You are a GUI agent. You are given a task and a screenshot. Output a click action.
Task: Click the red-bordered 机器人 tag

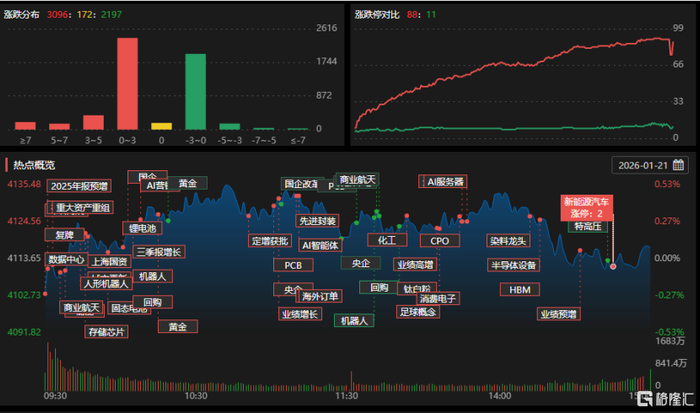click(152, 276)
